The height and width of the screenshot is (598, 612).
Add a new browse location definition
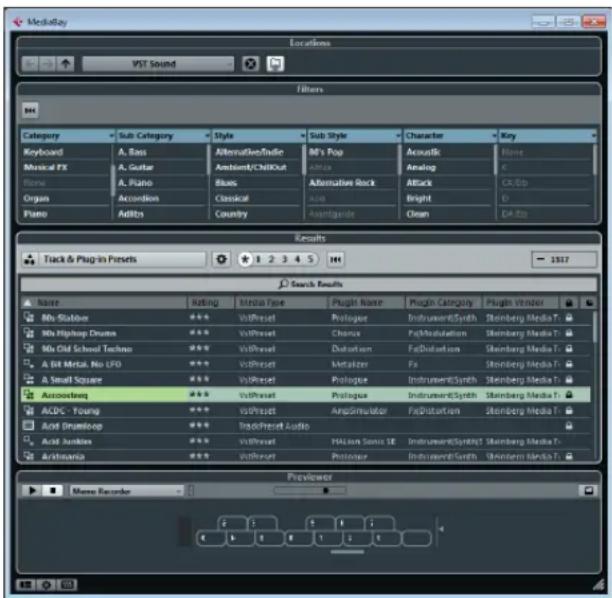(275, 64)
